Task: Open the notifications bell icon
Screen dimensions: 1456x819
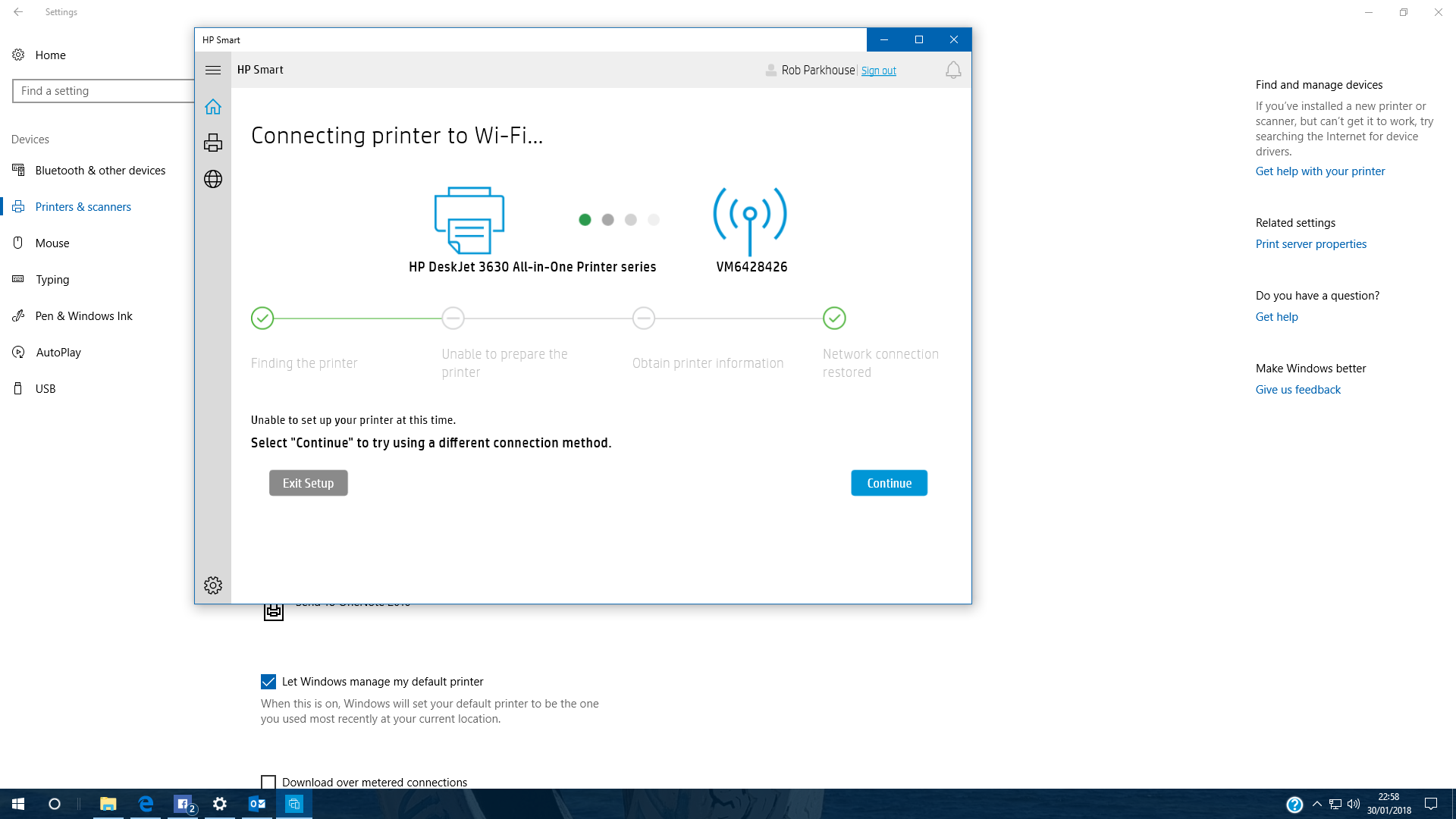Action: pos(953,71)
